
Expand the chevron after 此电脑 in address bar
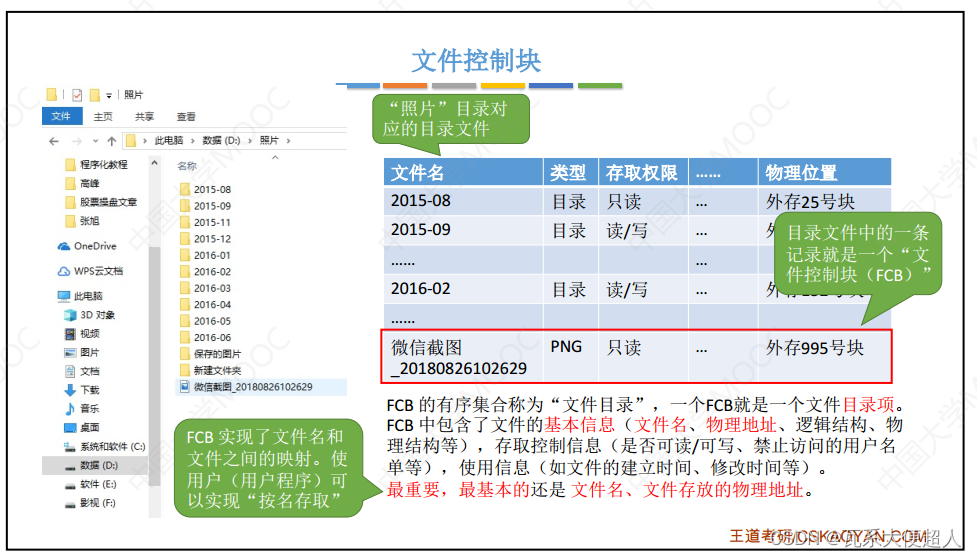tap(193, 141)
